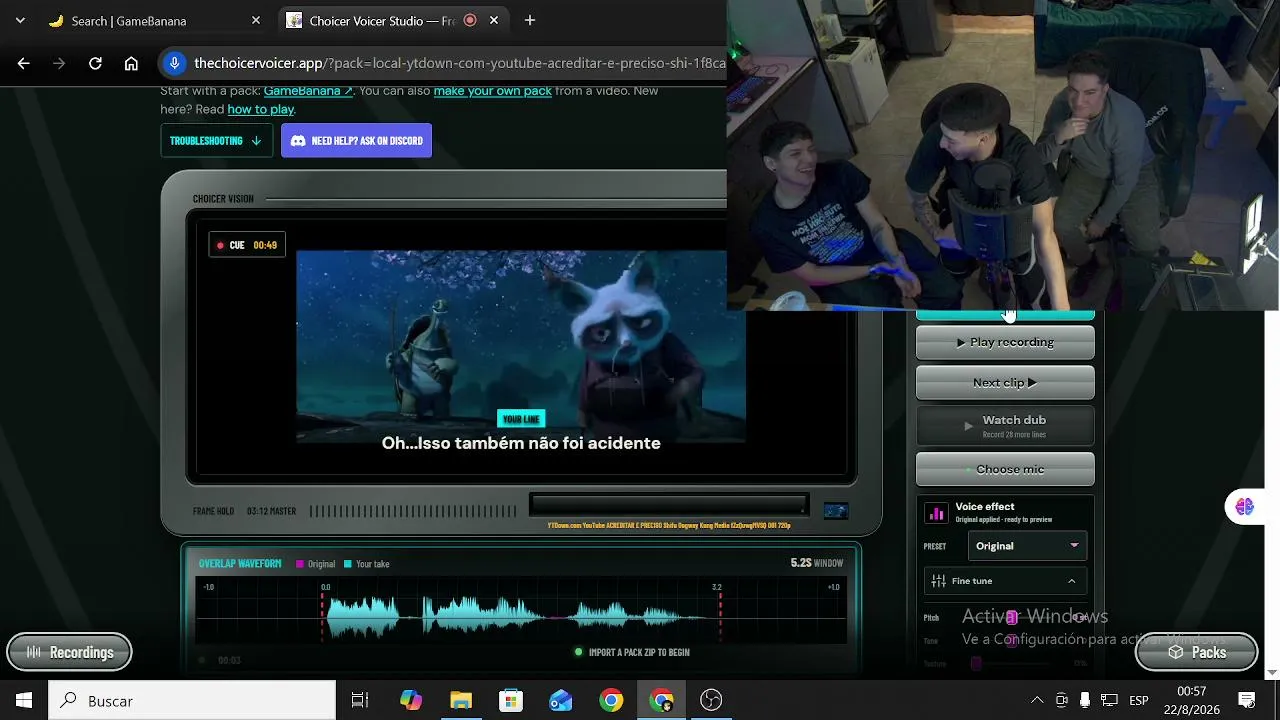1280x720 pixels.
Task: Click the recording indicator on Choicer tab
Action: 470,21
